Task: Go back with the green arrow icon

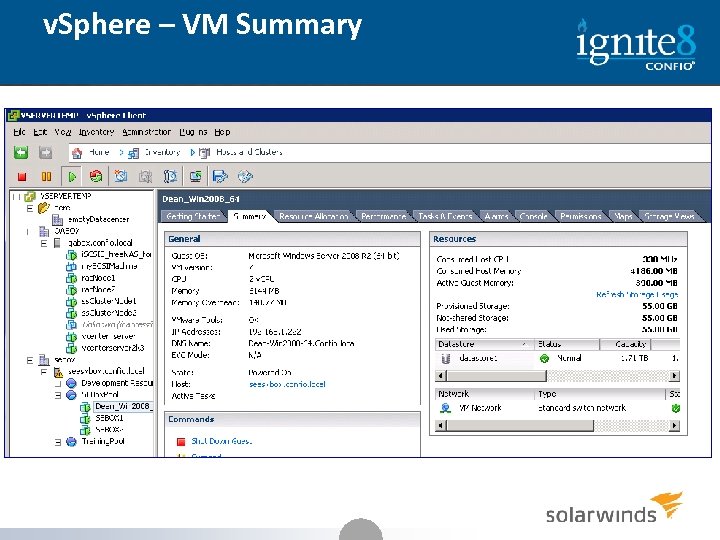Action: tap(21, 152)
